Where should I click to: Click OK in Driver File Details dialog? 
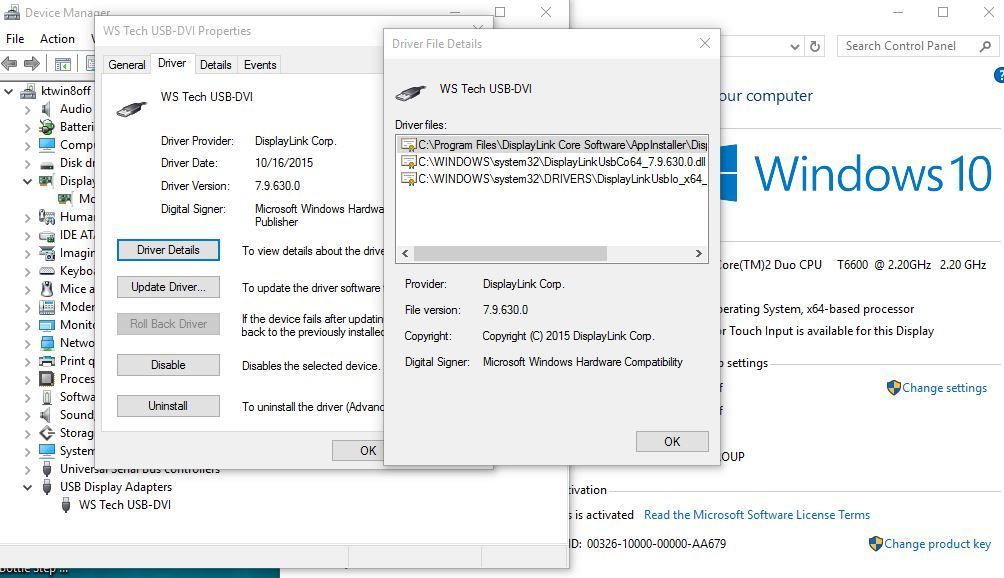point(672,442)
